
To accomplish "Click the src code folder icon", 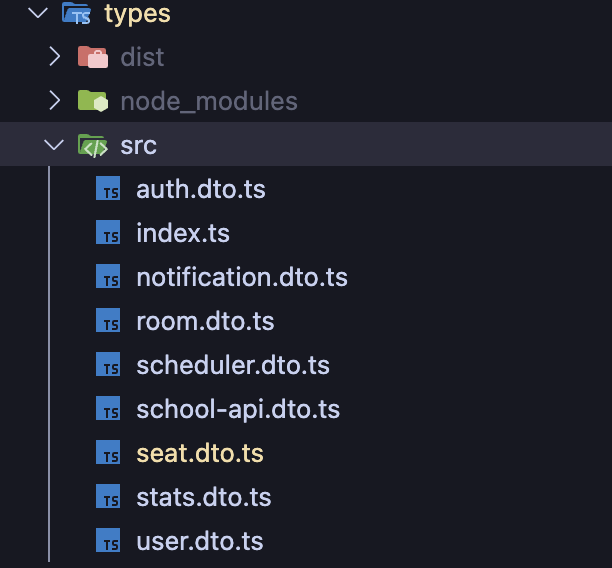I will (x=93, y=145).
